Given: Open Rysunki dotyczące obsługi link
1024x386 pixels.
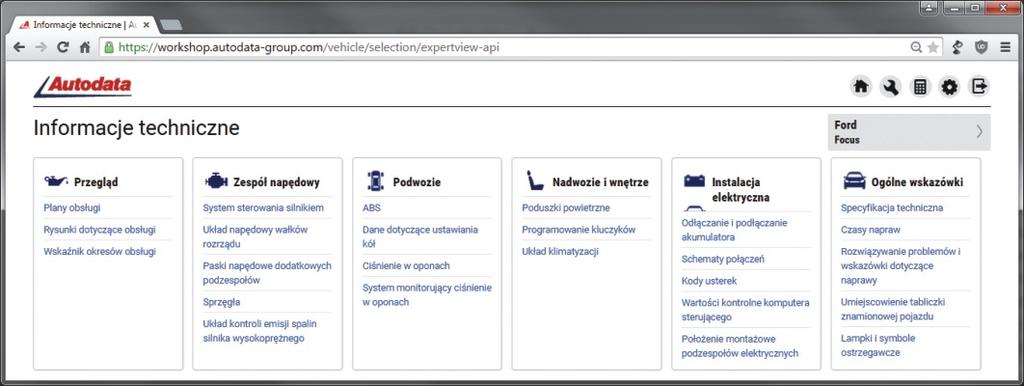Looking at the screenshot, I should 99,230.
